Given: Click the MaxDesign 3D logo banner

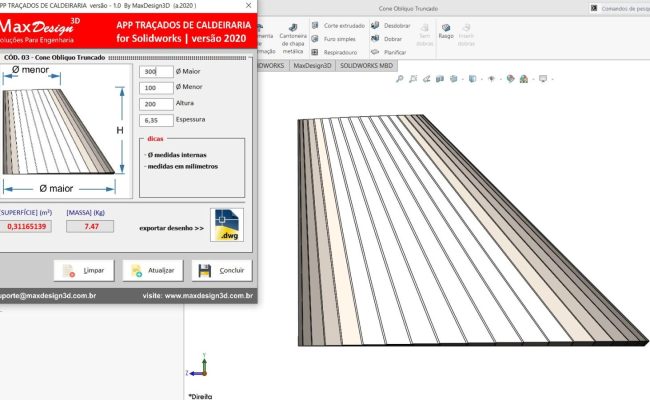Looking at the screenshot, I should [39, 30].
